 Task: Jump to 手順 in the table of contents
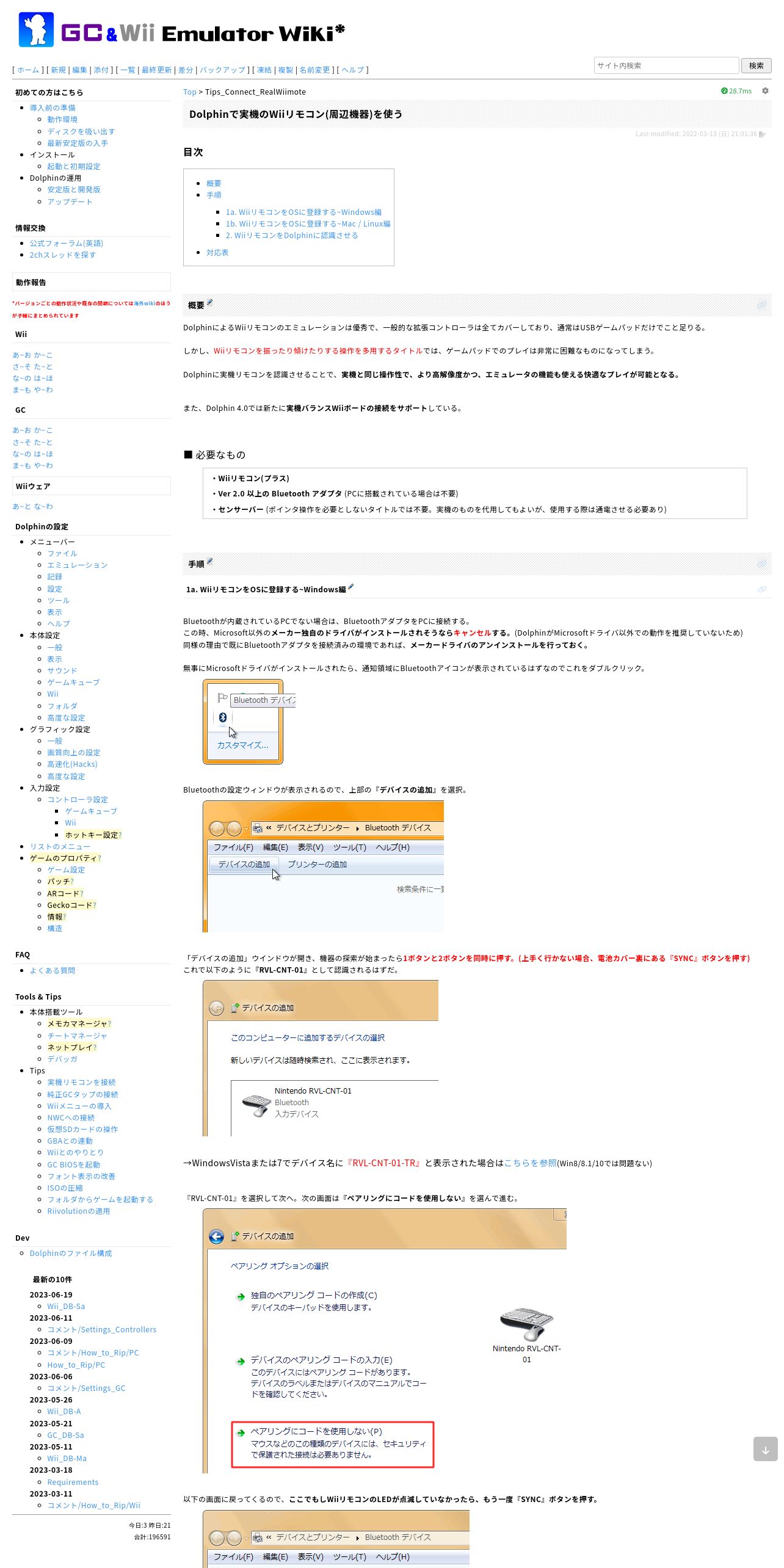click(214, 195)
